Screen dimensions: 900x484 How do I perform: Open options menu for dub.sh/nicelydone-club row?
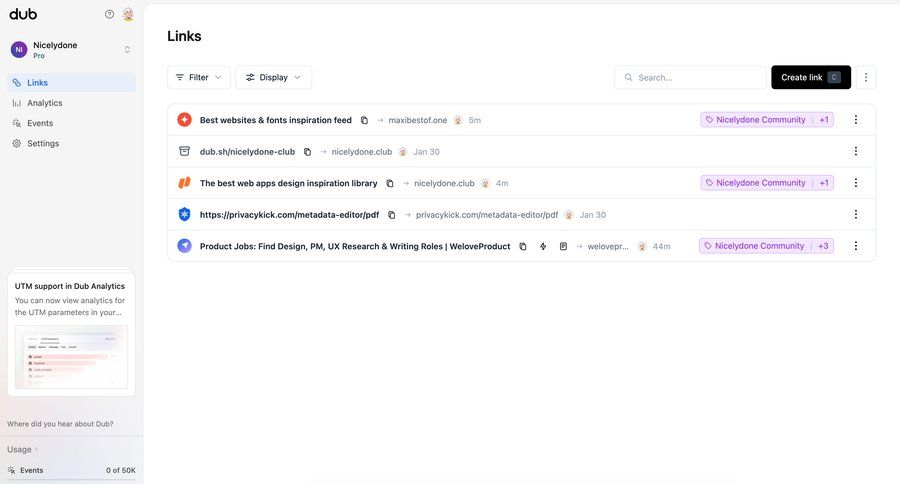(855, 151)
